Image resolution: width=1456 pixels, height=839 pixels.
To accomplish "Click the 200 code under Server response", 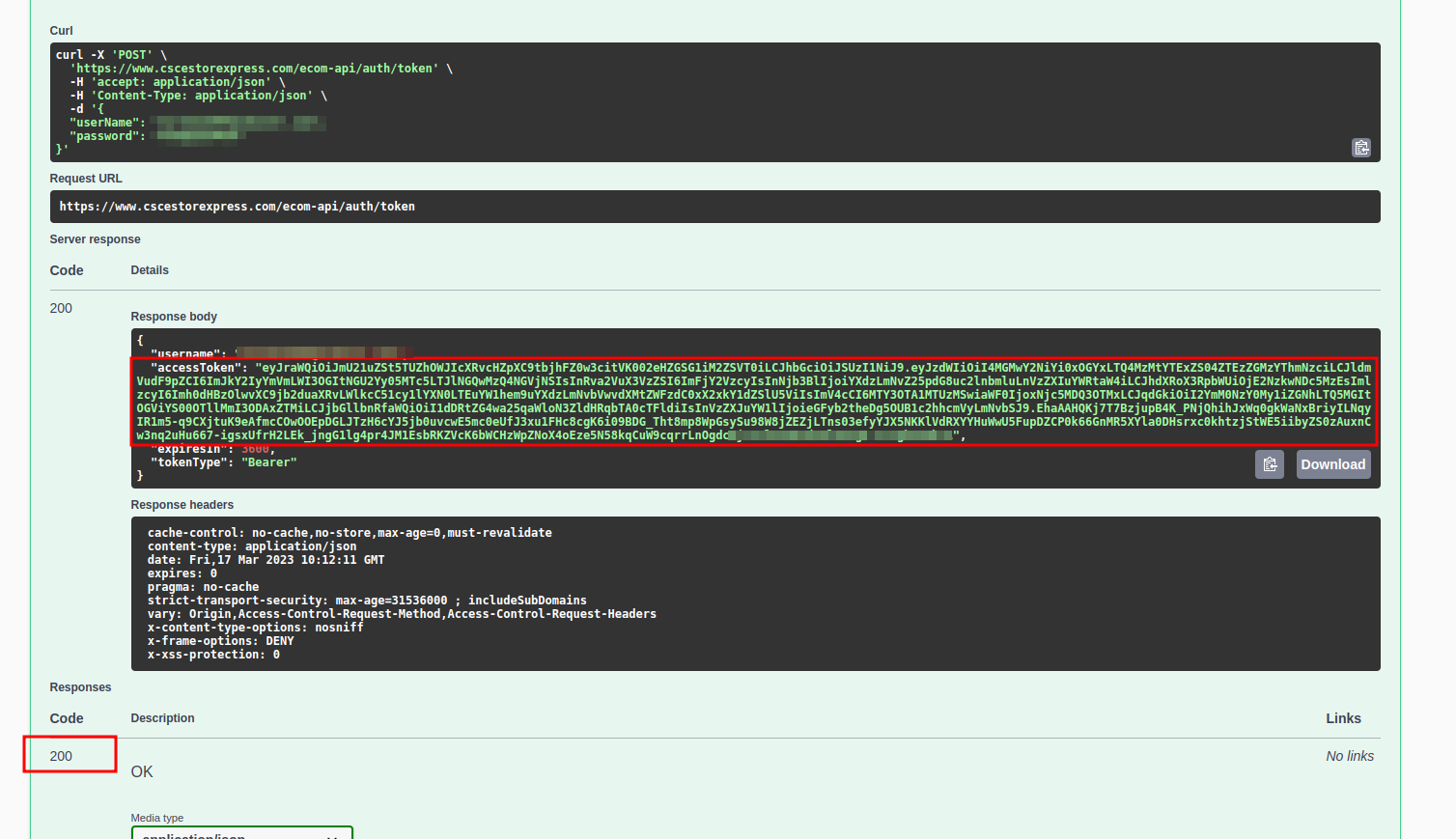I will 60,308.
